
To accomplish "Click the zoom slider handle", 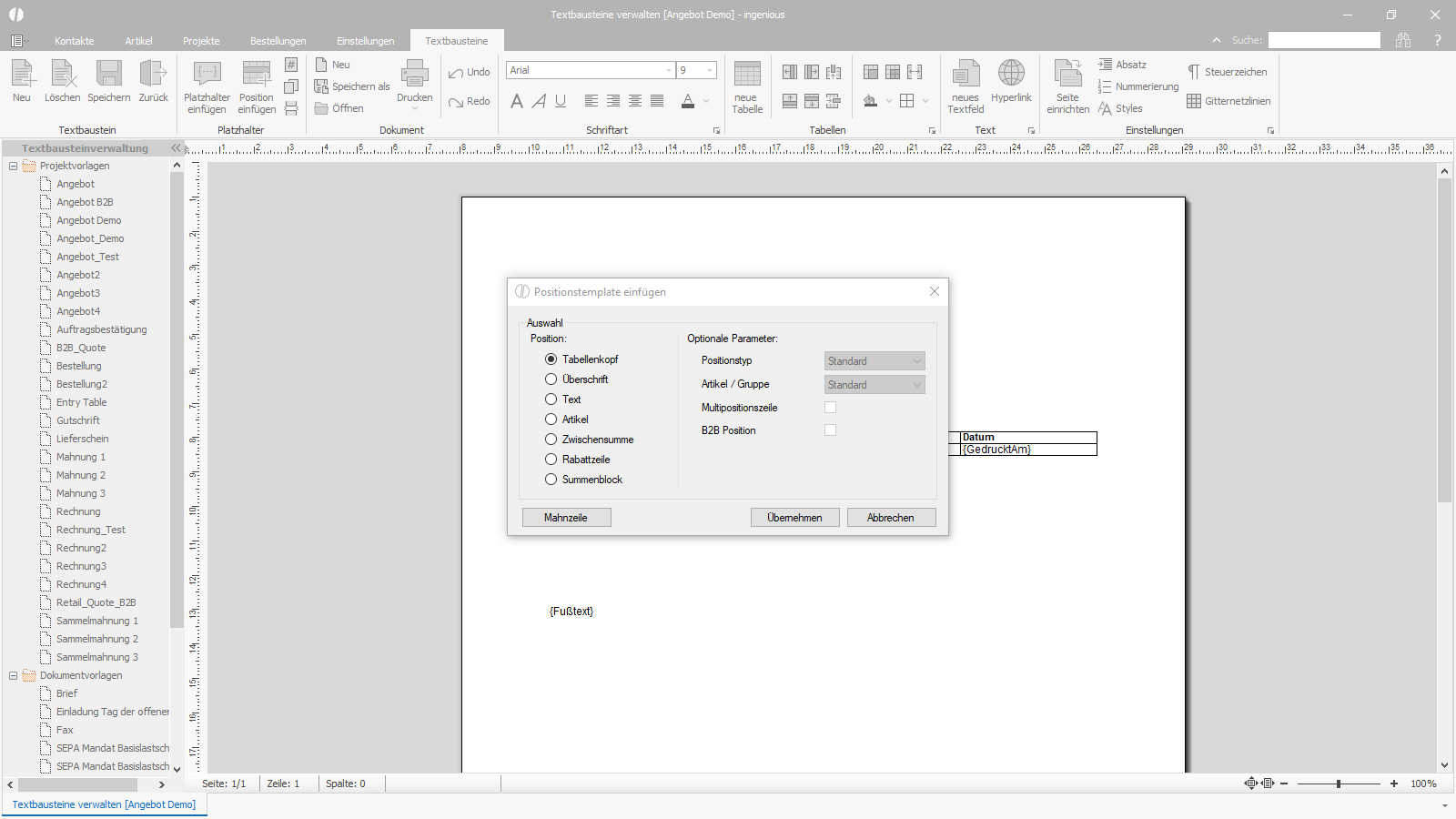I will point(1339,784).
